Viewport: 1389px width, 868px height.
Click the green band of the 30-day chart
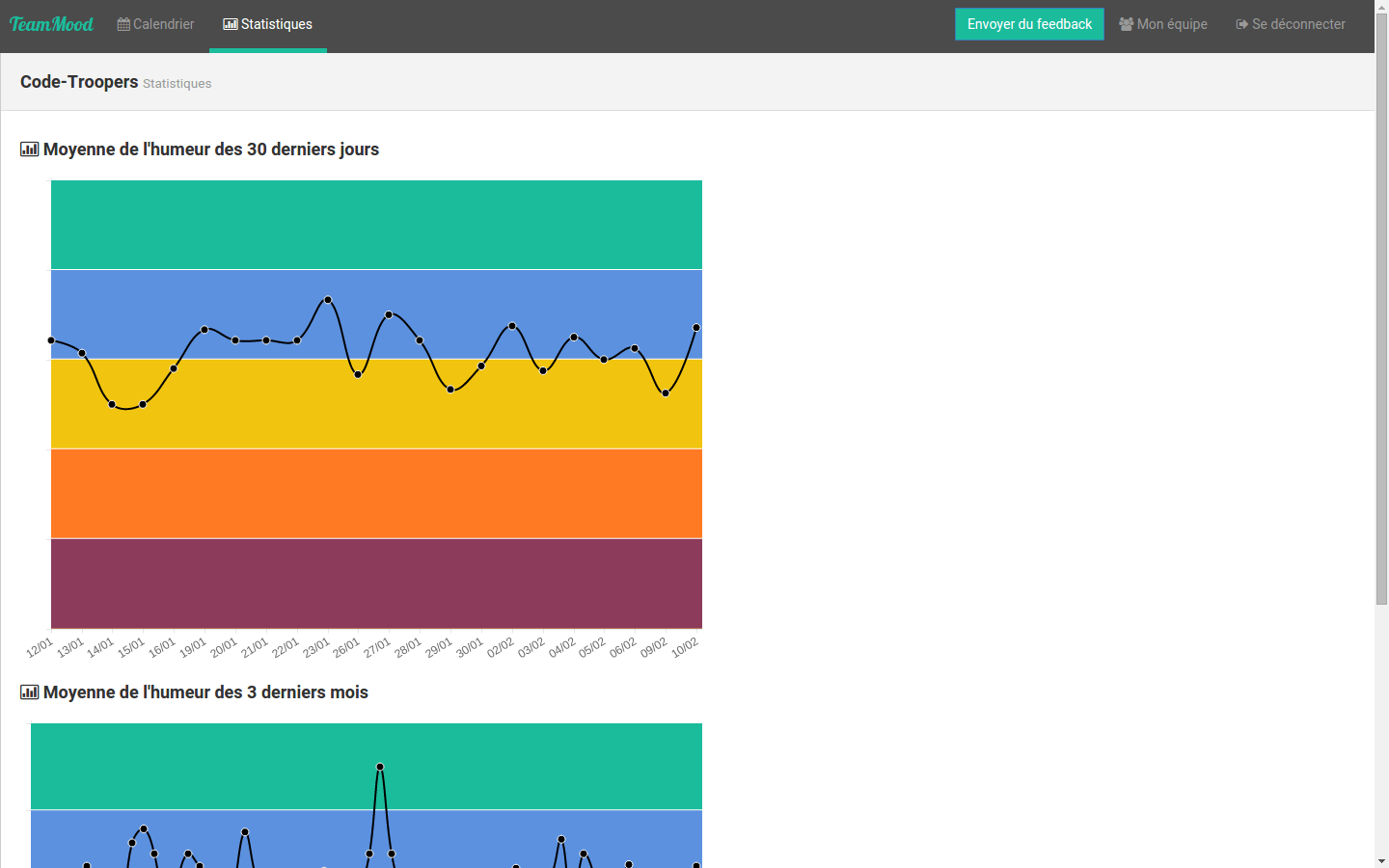pyautogui.click(x=376, y=225)
